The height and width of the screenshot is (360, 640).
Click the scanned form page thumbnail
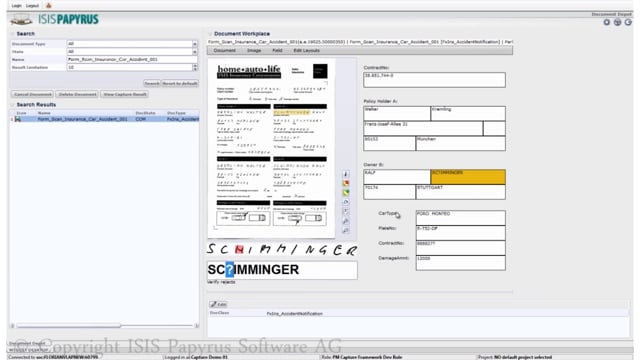coord(271,149)
